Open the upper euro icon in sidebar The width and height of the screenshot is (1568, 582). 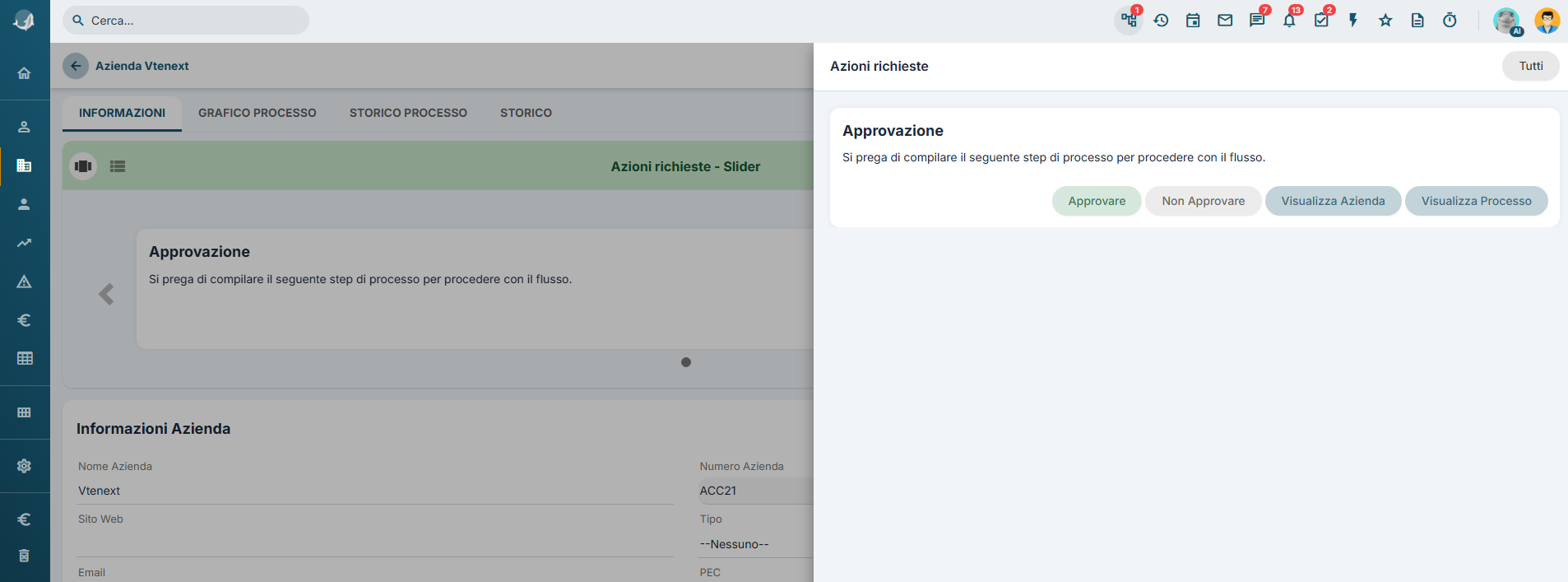[x=24, y=320]
